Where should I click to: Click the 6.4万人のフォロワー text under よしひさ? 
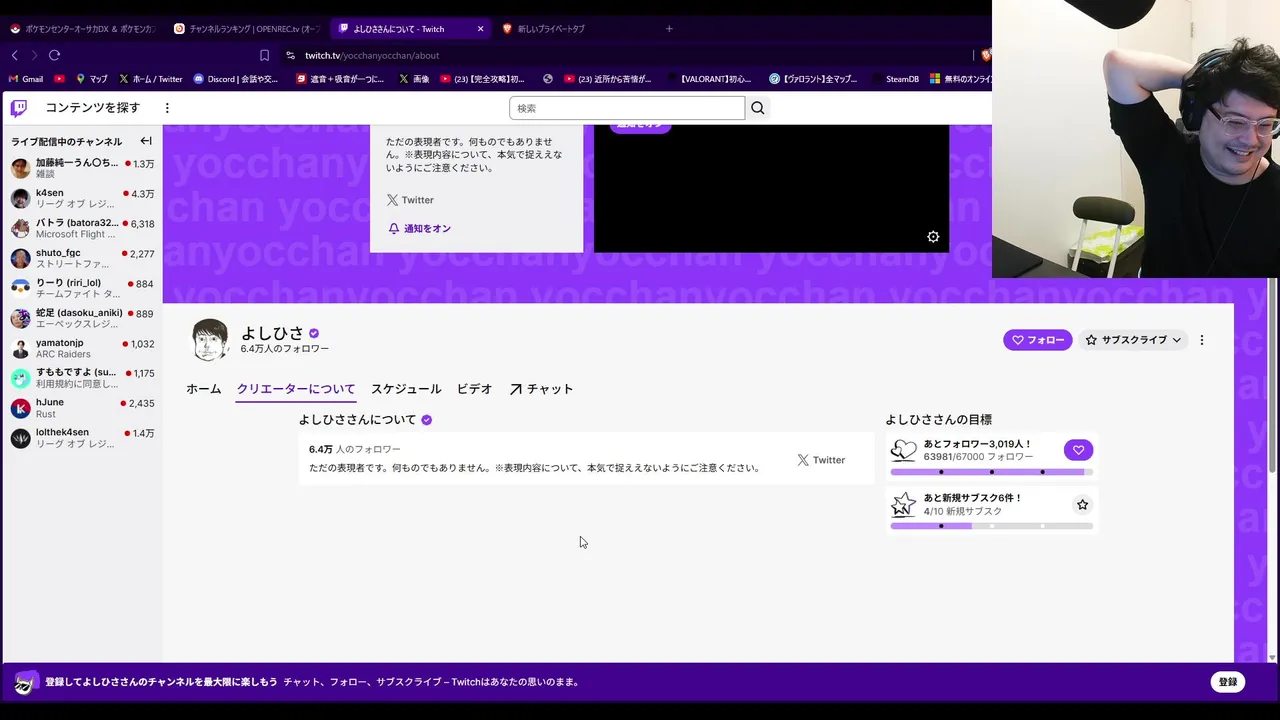pos(285,349)
